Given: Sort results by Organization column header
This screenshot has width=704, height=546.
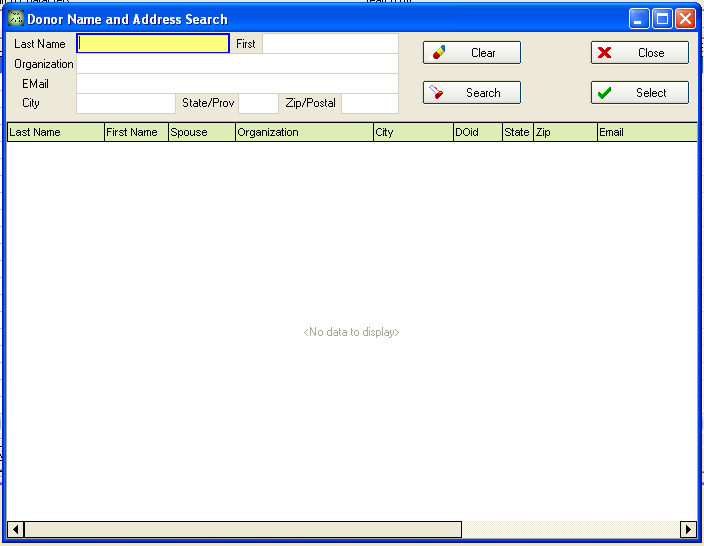Looking at the screenshot, I should click(x=304, y=132).
